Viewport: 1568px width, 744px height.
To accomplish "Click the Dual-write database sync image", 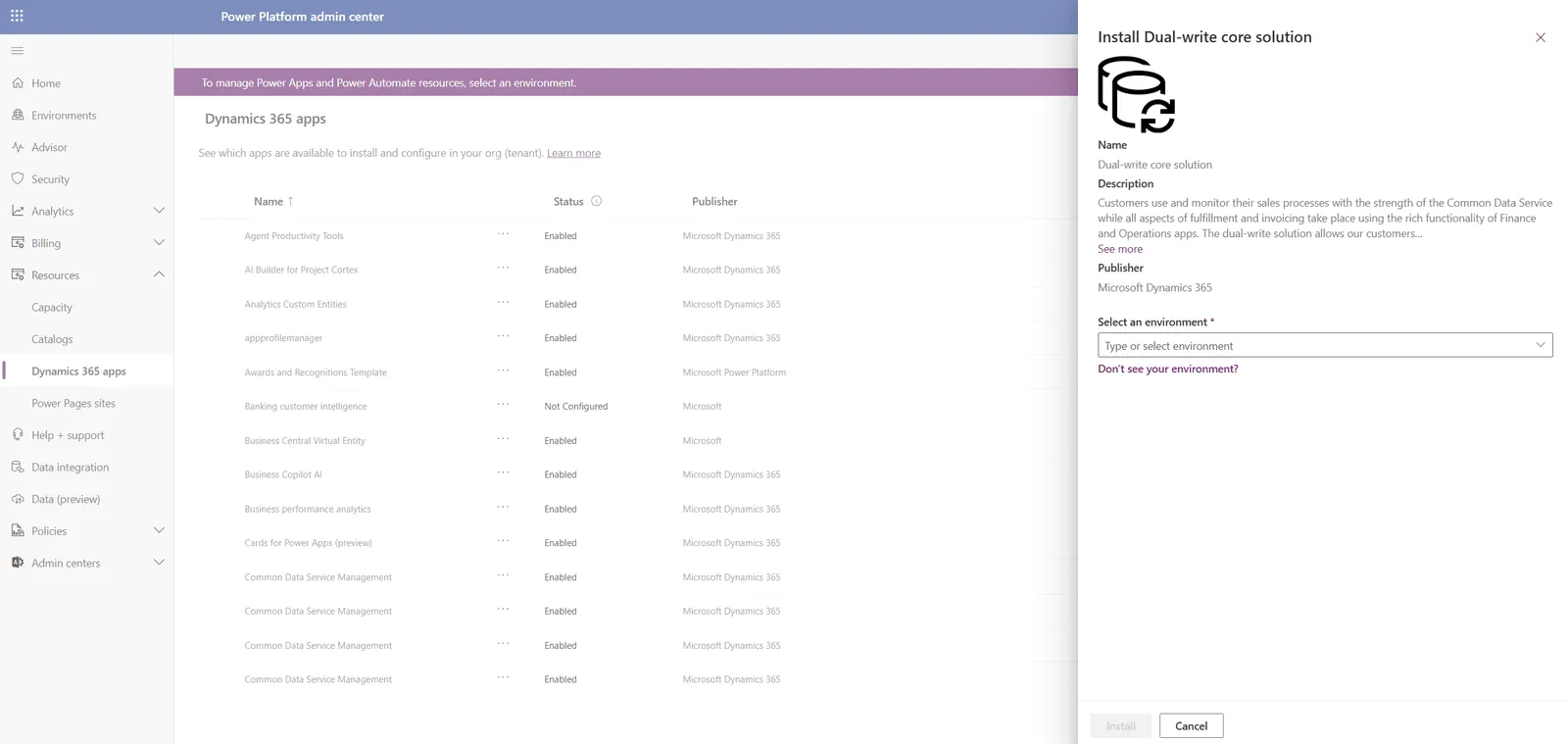I will pyautogui.click(x=1136, y=94).
